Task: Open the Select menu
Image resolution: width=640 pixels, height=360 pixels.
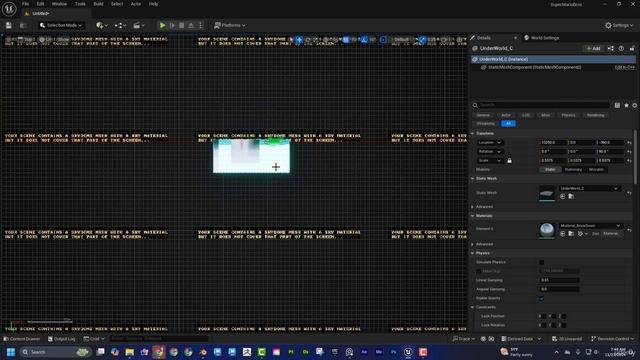Action: coord(117,4)
